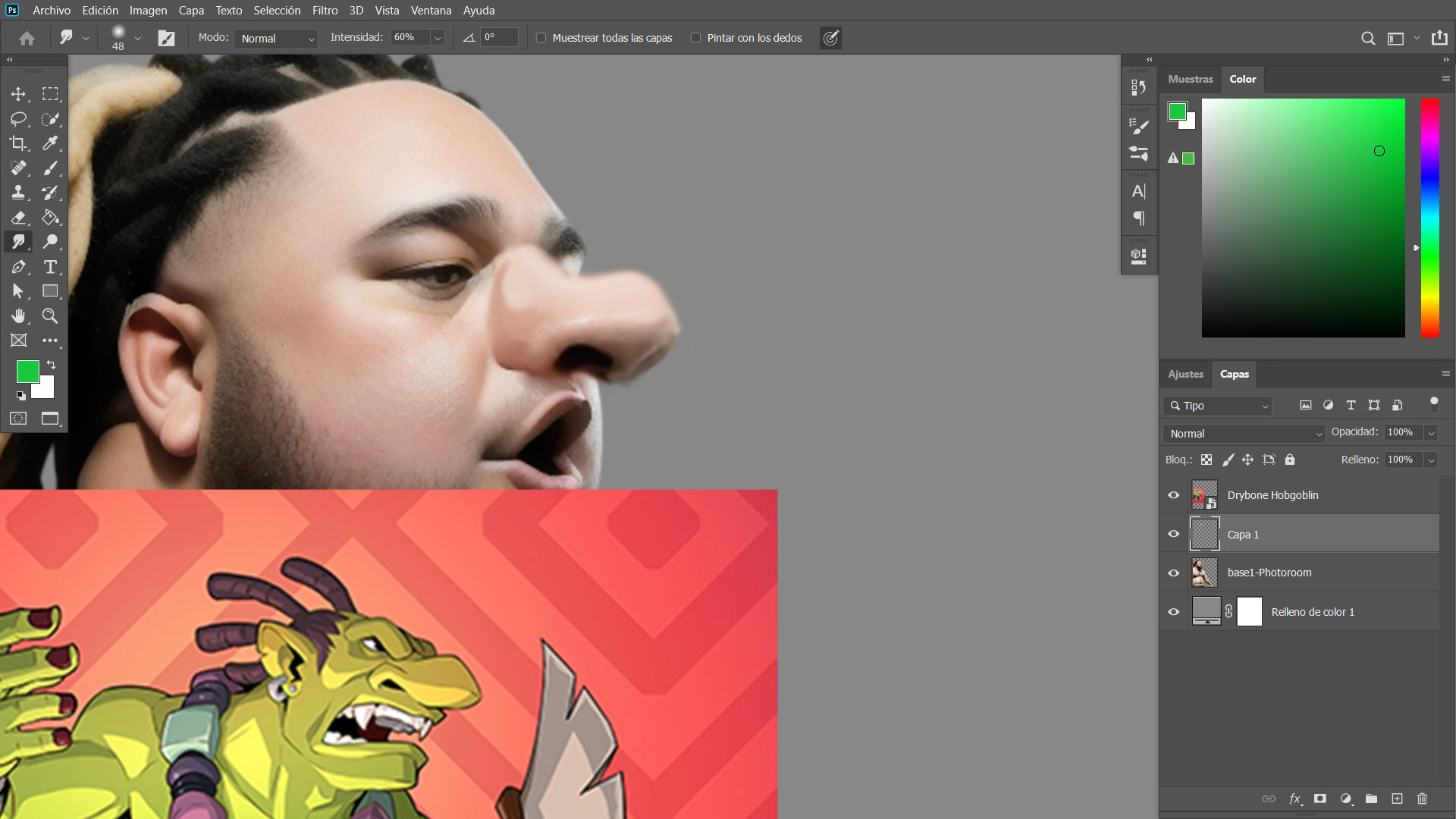Click the hue spectrum slider bar
The width and height of the screenshot is (1456, 819).
pos(1429,218)
